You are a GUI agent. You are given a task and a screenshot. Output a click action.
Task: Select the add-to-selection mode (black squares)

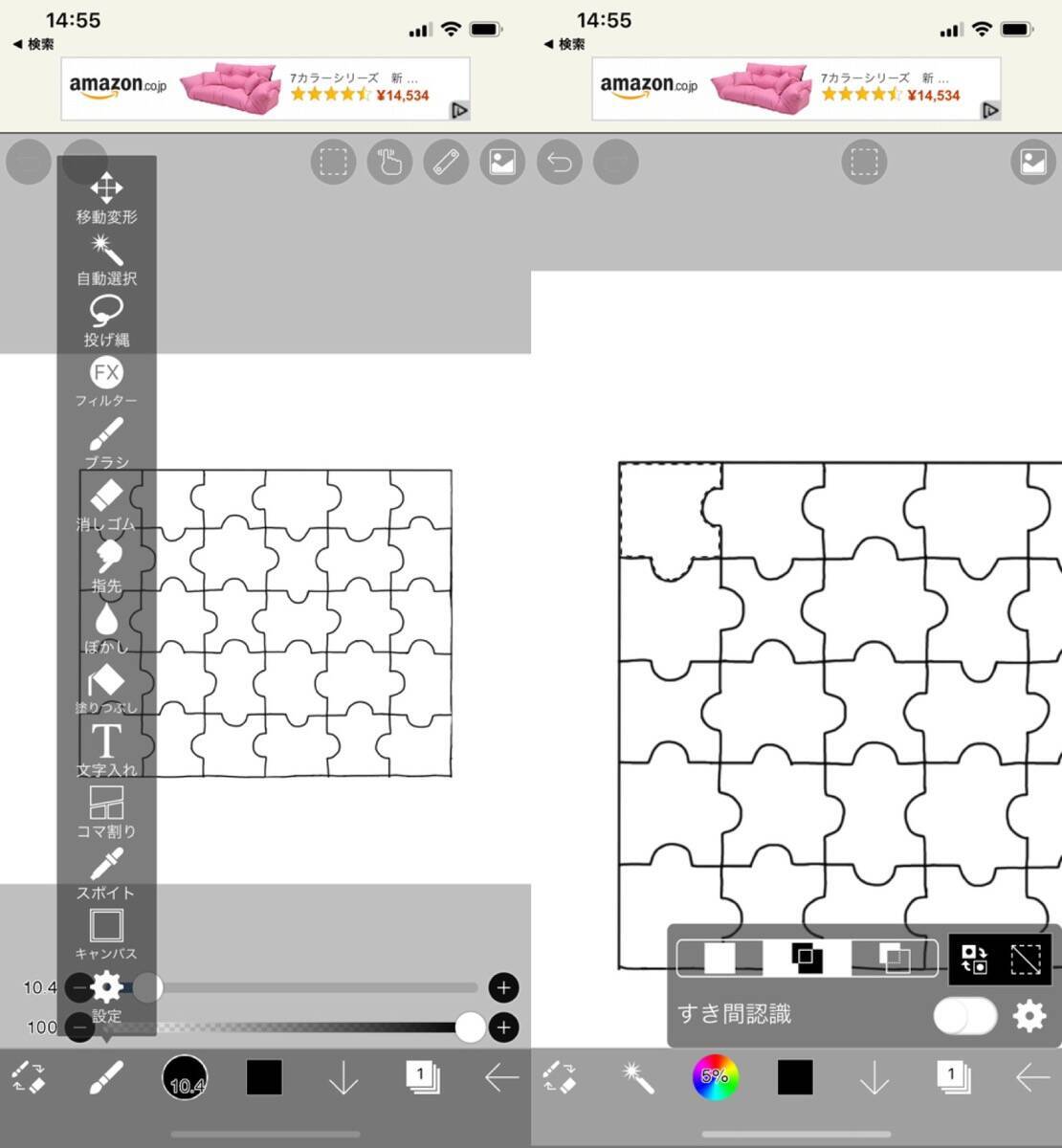tap(807, 959)
